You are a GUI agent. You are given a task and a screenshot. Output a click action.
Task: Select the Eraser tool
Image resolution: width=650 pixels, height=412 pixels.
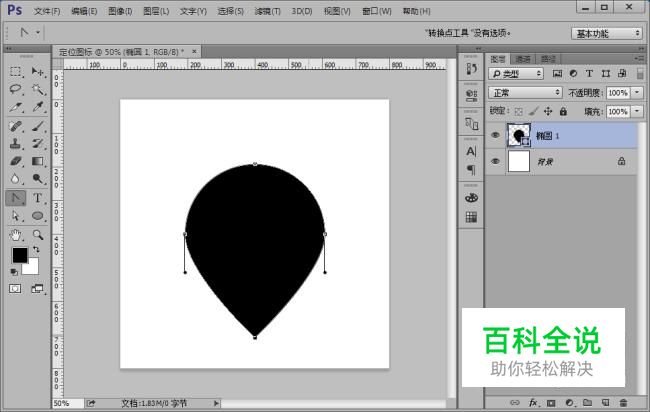point(16,161)
